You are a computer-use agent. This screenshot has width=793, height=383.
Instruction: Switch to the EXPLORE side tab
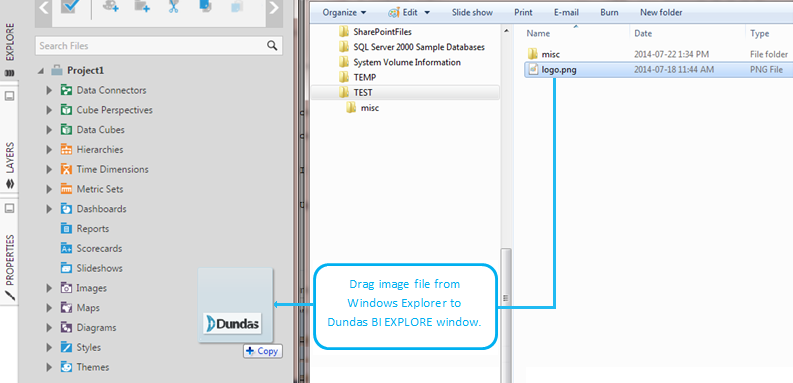(10, 41)
